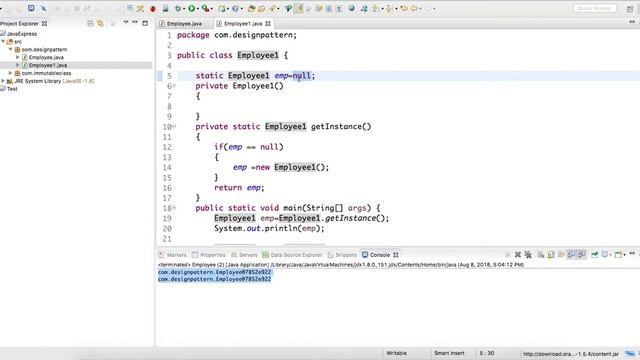Go to Previous Annotation arrow icon
Image resolution: width=640 pixels, height=360 pixels.
pyautogui.click(x=389, y=8)
